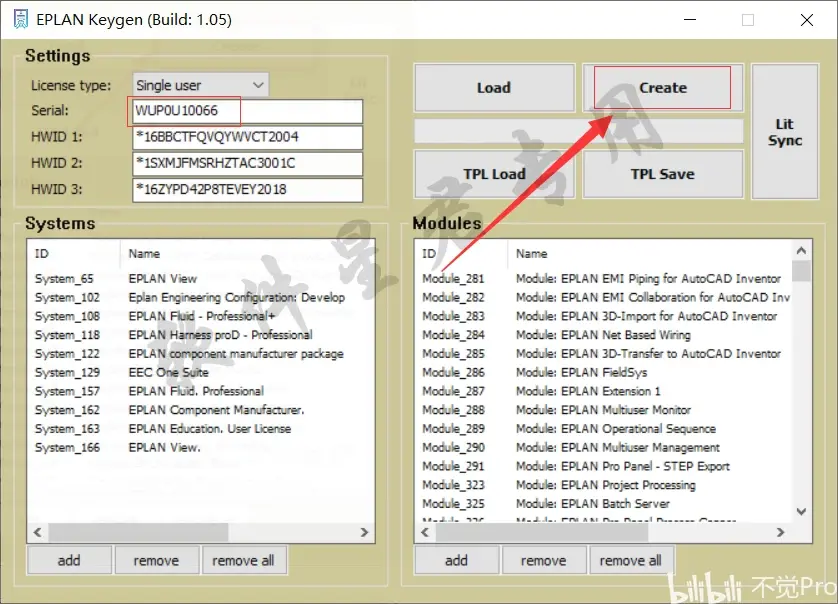Click the Modules list ID column header
The width and height of the screenshot is (838, 604).
pos(461,254)
